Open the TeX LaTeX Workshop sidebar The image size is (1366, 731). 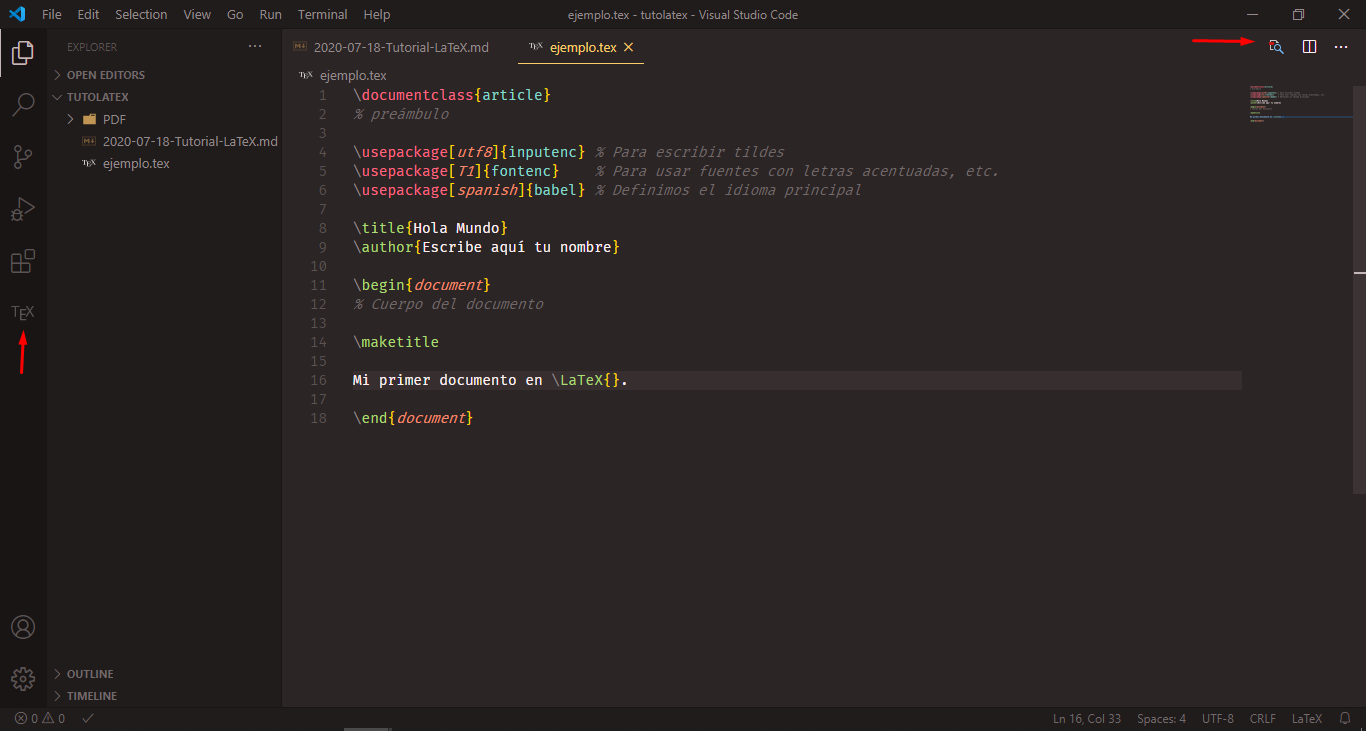(x=22, y=313)
